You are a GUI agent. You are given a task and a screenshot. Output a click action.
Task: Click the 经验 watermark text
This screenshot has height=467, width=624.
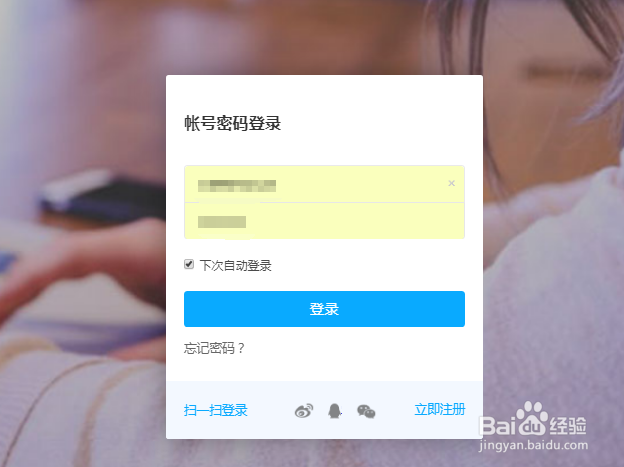tap(568, 426)
